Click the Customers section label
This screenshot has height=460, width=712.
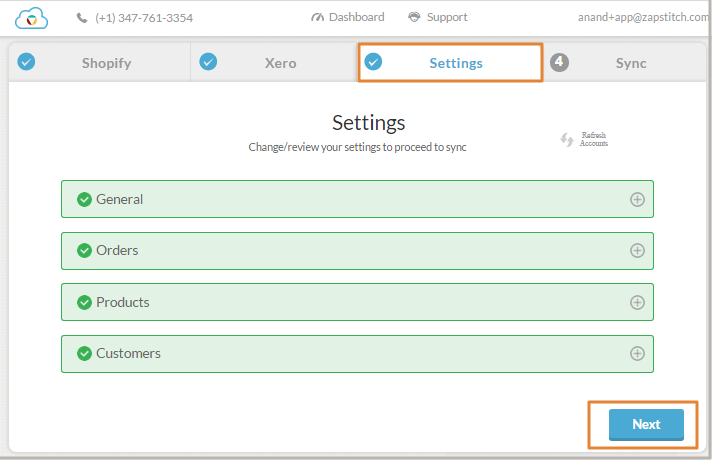point(129,353)
